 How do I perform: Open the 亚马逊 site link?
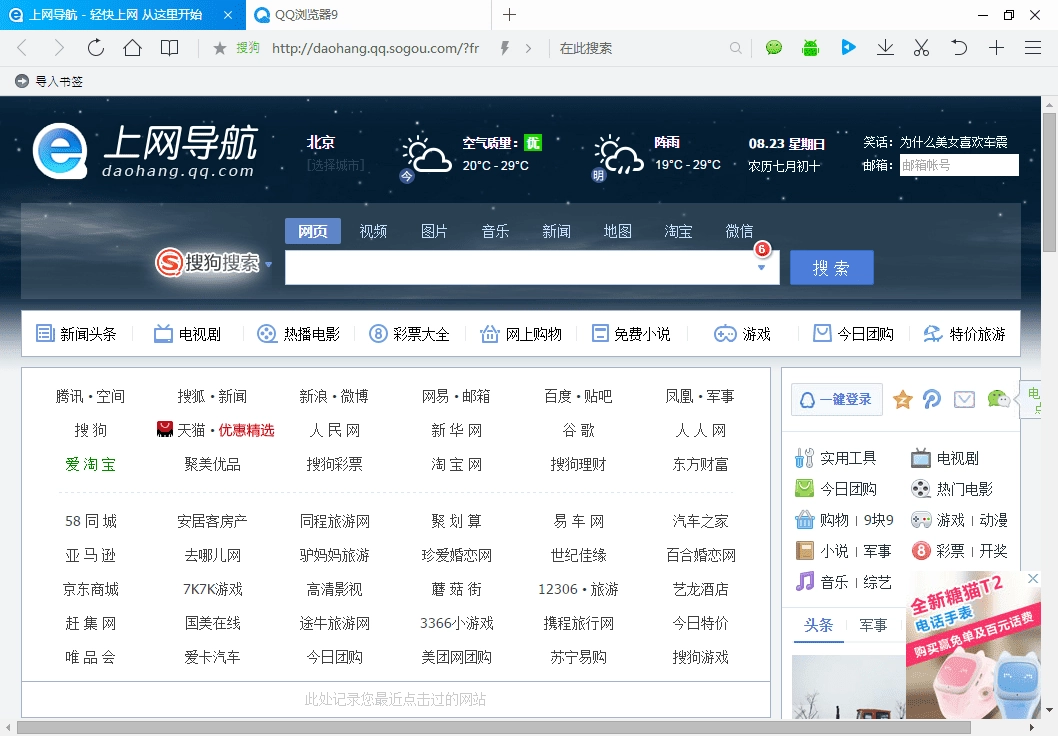coord(90,555)
